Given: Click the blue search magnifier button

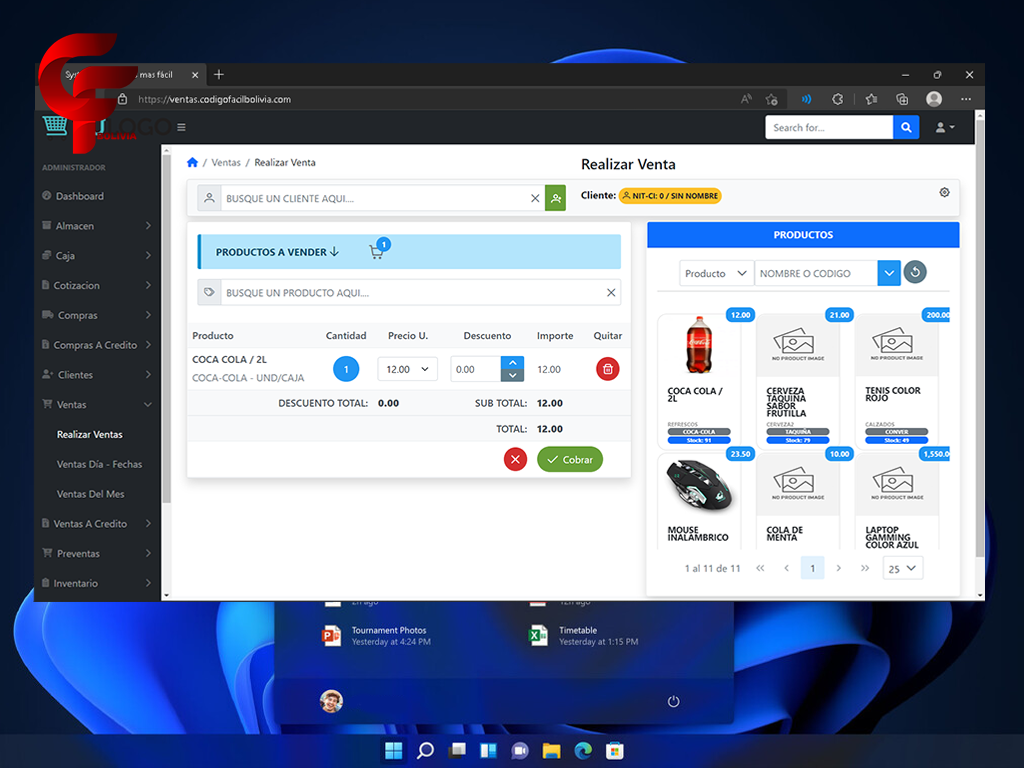Looking at the screenshot, I should (x=906, y=127).
